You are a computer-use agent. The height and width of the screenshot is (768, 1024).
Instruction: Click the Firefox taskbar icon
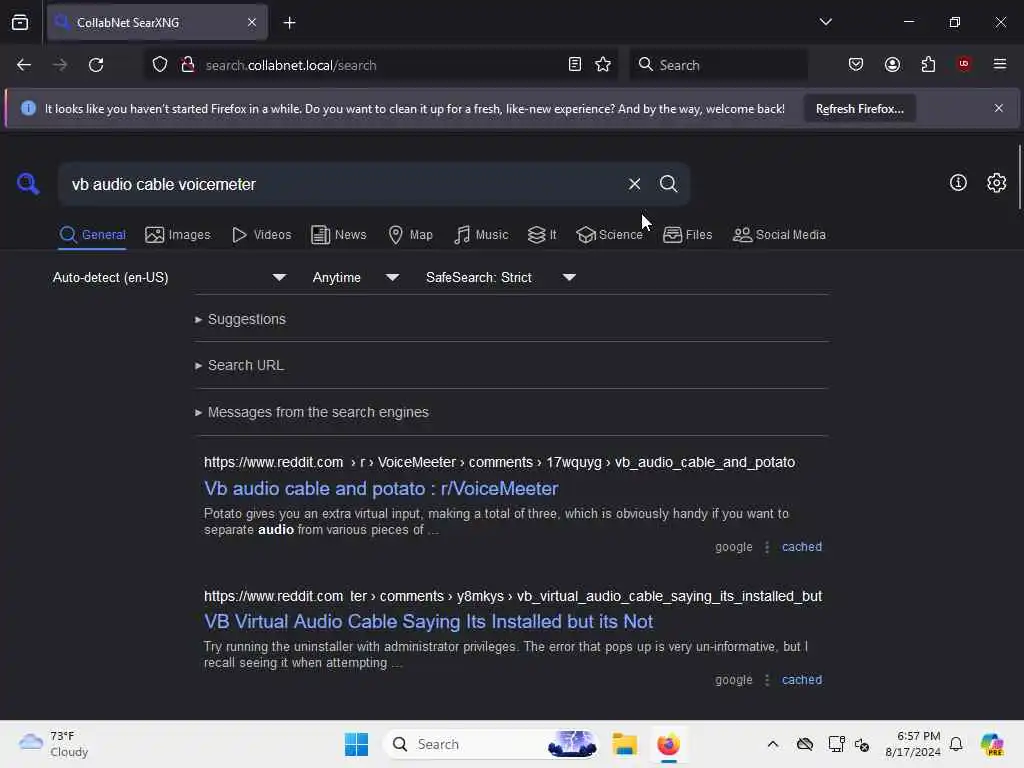(x=668, y=744)
